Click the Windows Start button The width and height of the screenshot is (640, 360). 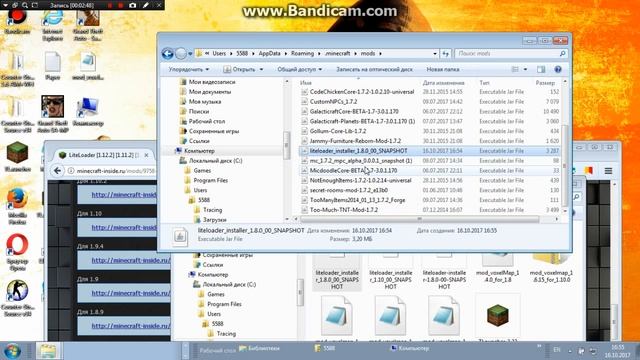12,351
